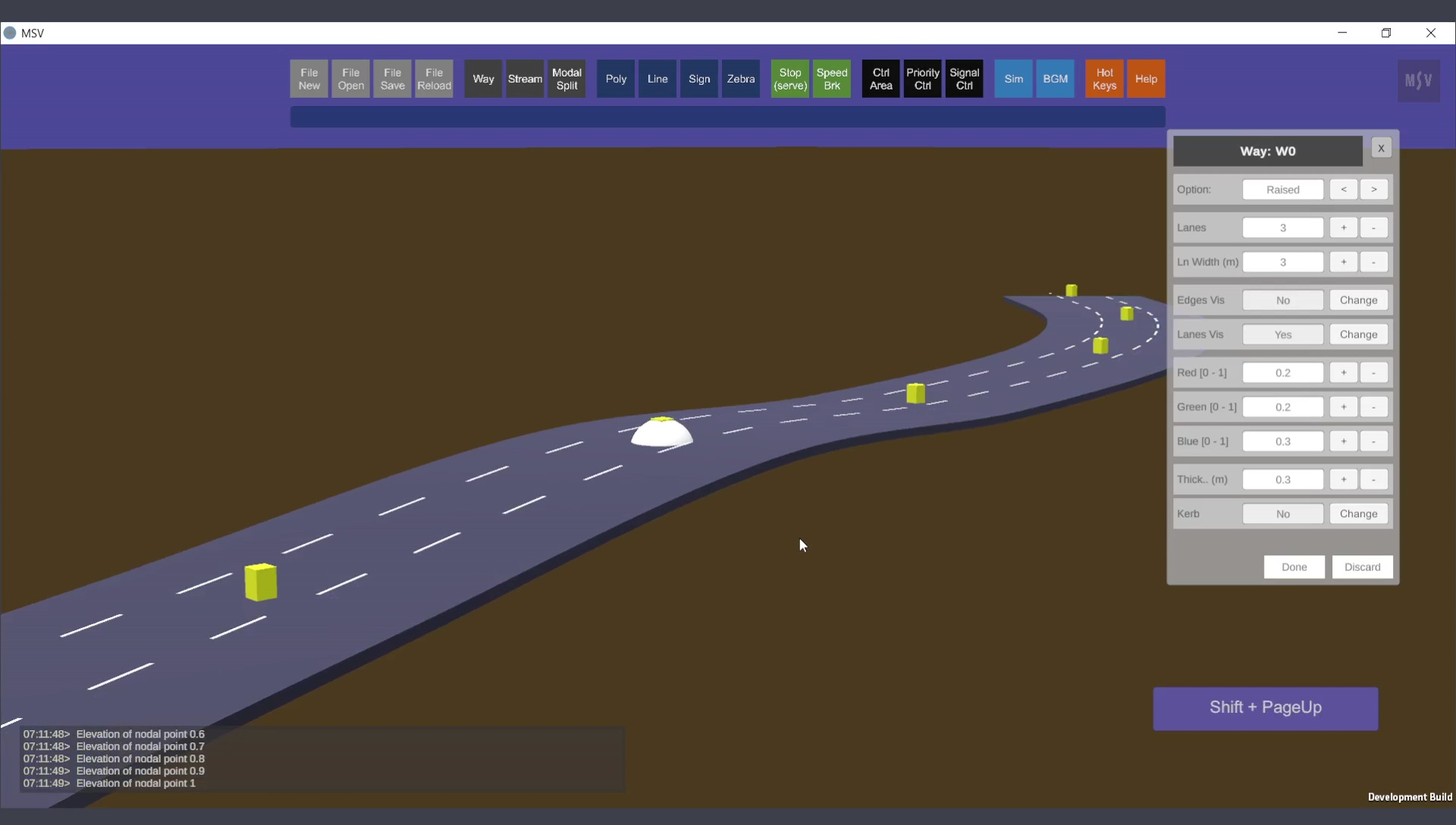Toggle Edges Vis with Change button

pos(1358,300)
